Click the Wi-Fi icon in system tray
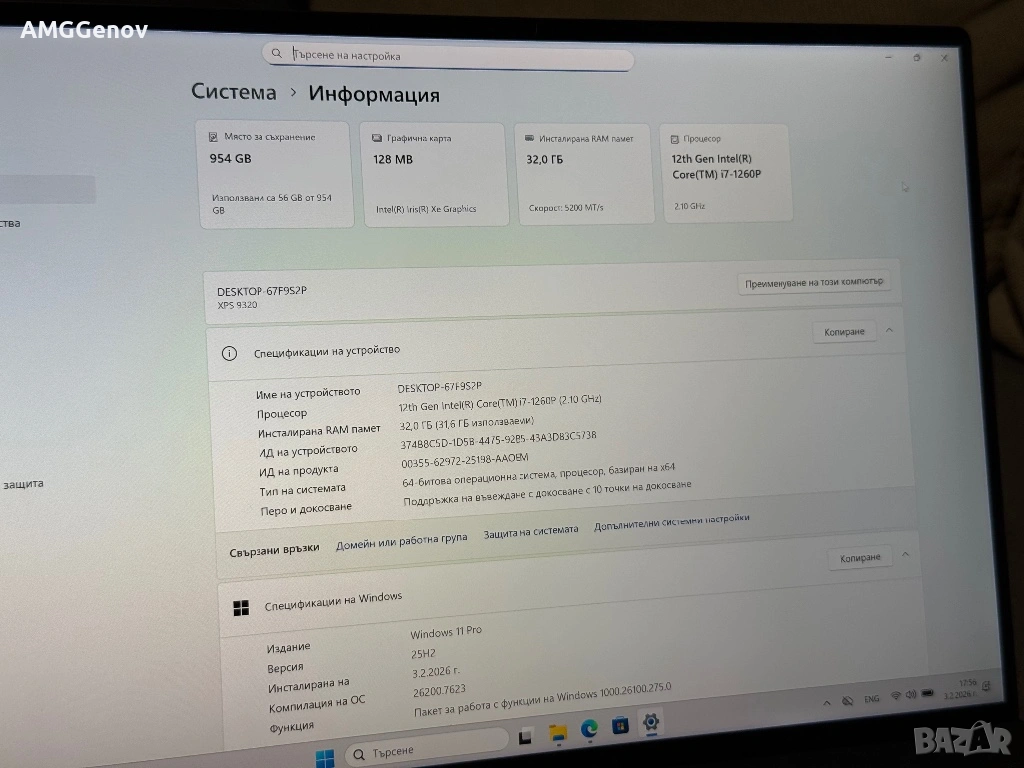The width and height of the screenshot is (1024, 768). tap(896, 696)
